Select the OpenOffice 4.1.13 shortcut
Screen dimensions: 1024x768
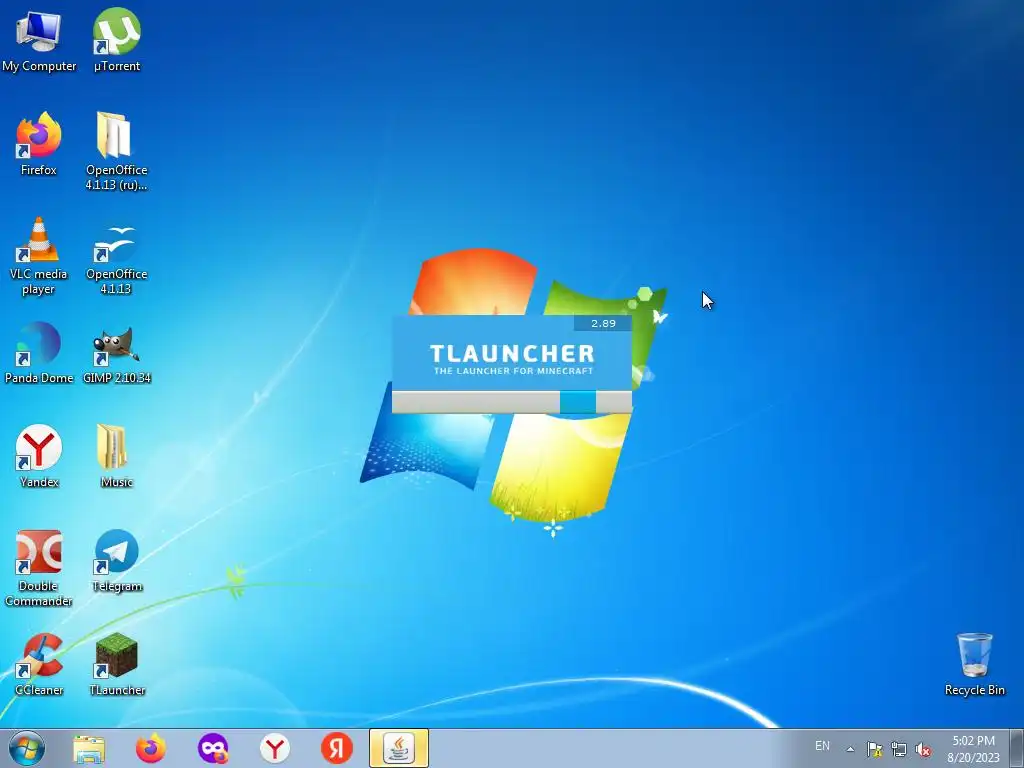pos(116,259)
